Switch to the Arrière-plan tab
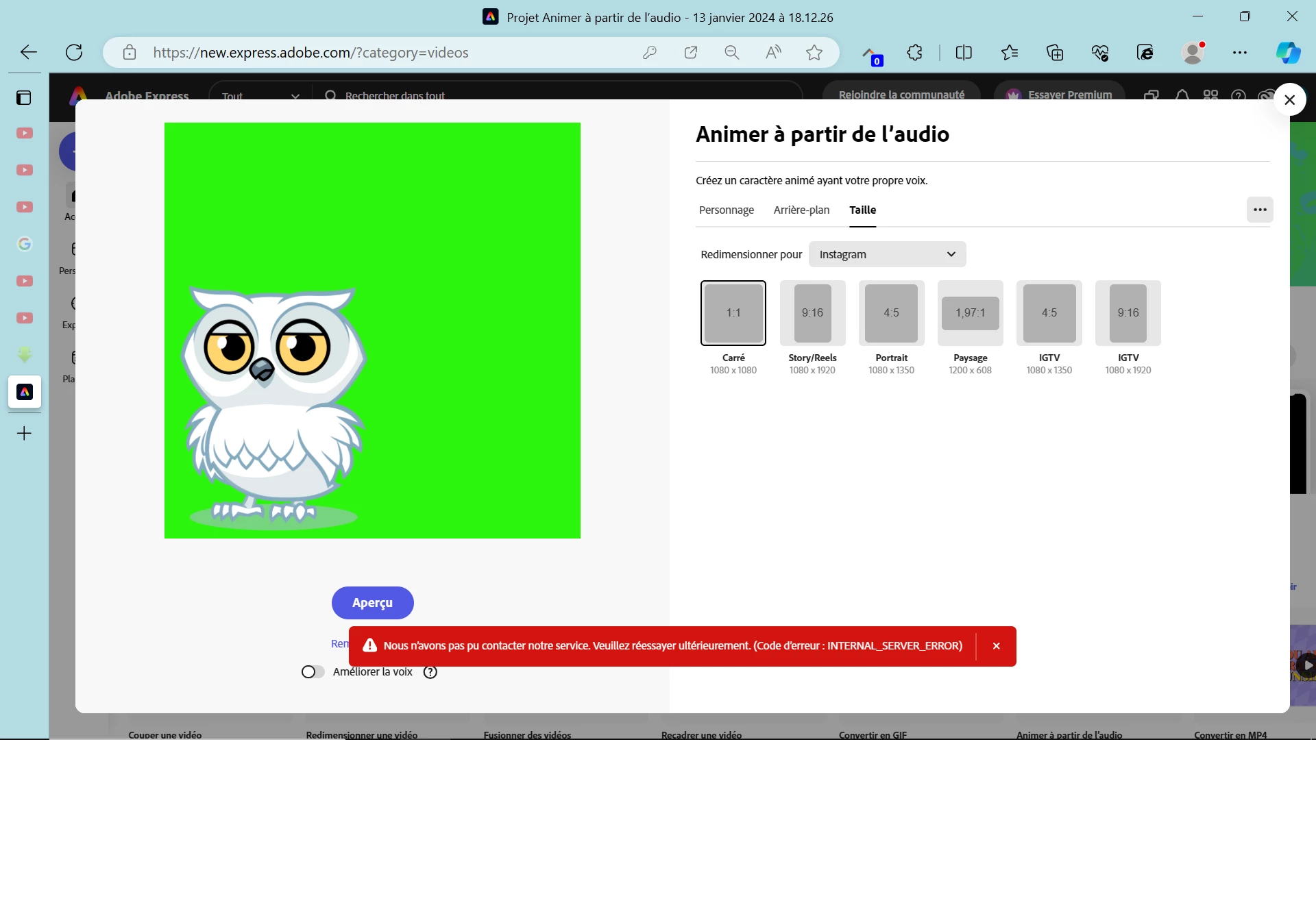Image resolution: width=1316 pixels, height=903 pixels. pos(801,210)
